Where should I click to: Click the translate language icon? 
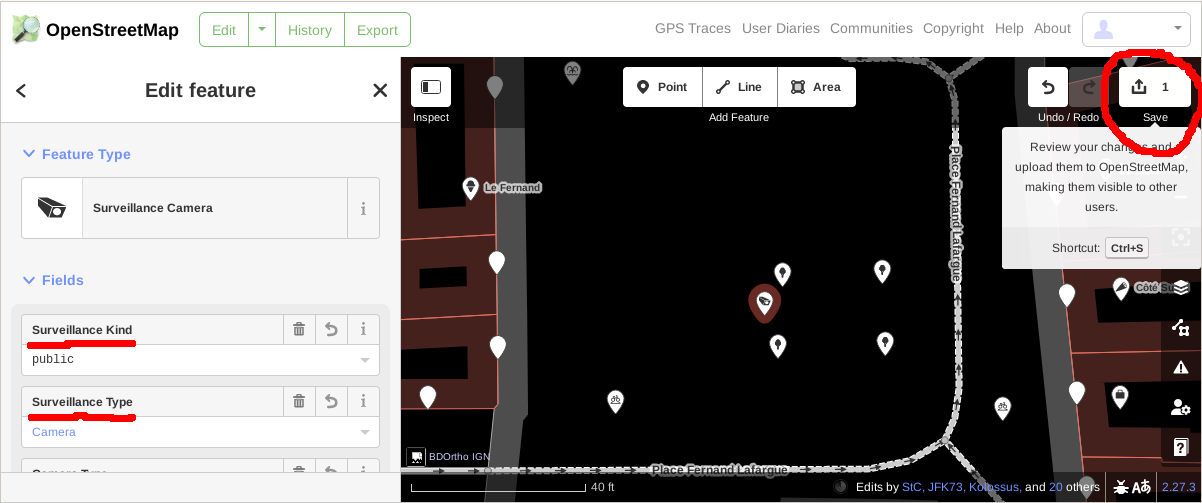tap(1142, 487)
